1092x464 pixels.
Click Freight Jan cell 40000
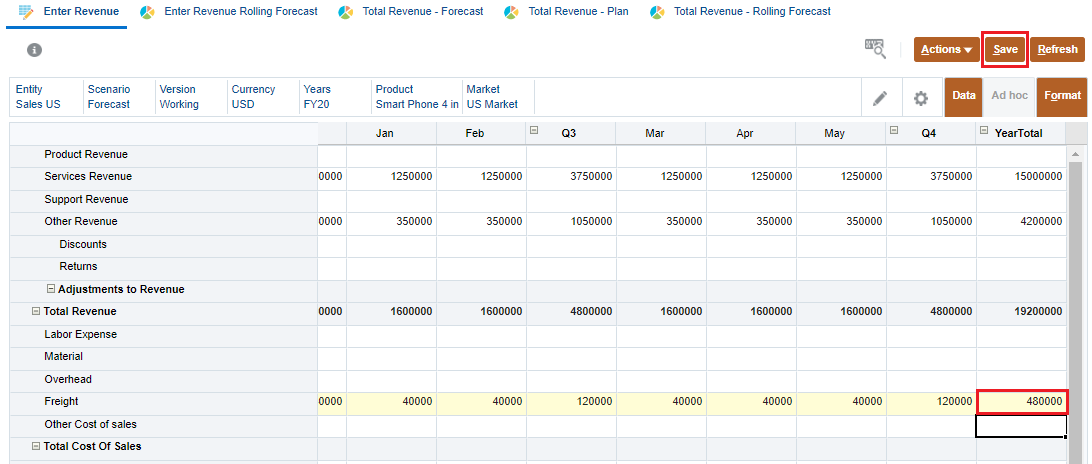point(391,402)
